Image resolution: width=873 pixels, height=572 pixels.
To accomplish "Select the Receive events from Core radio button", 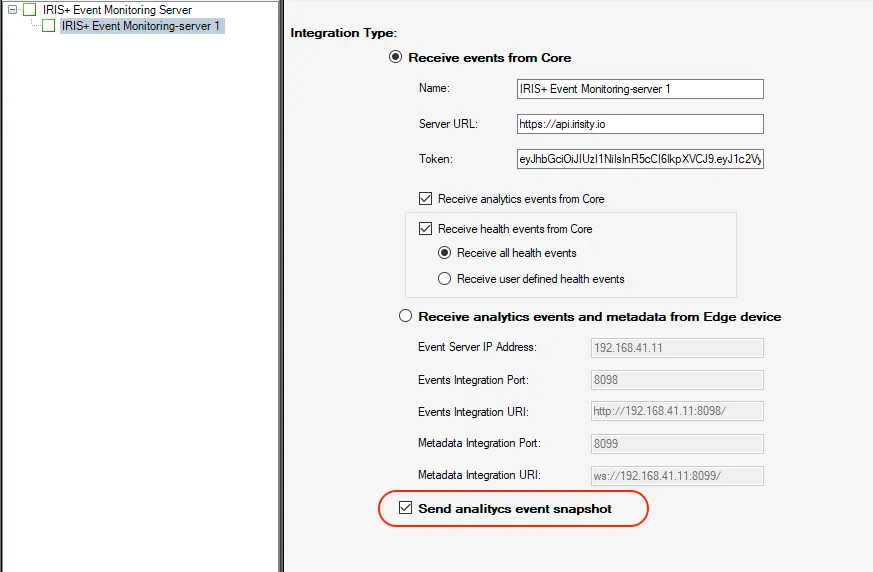I will click(395, 57).
